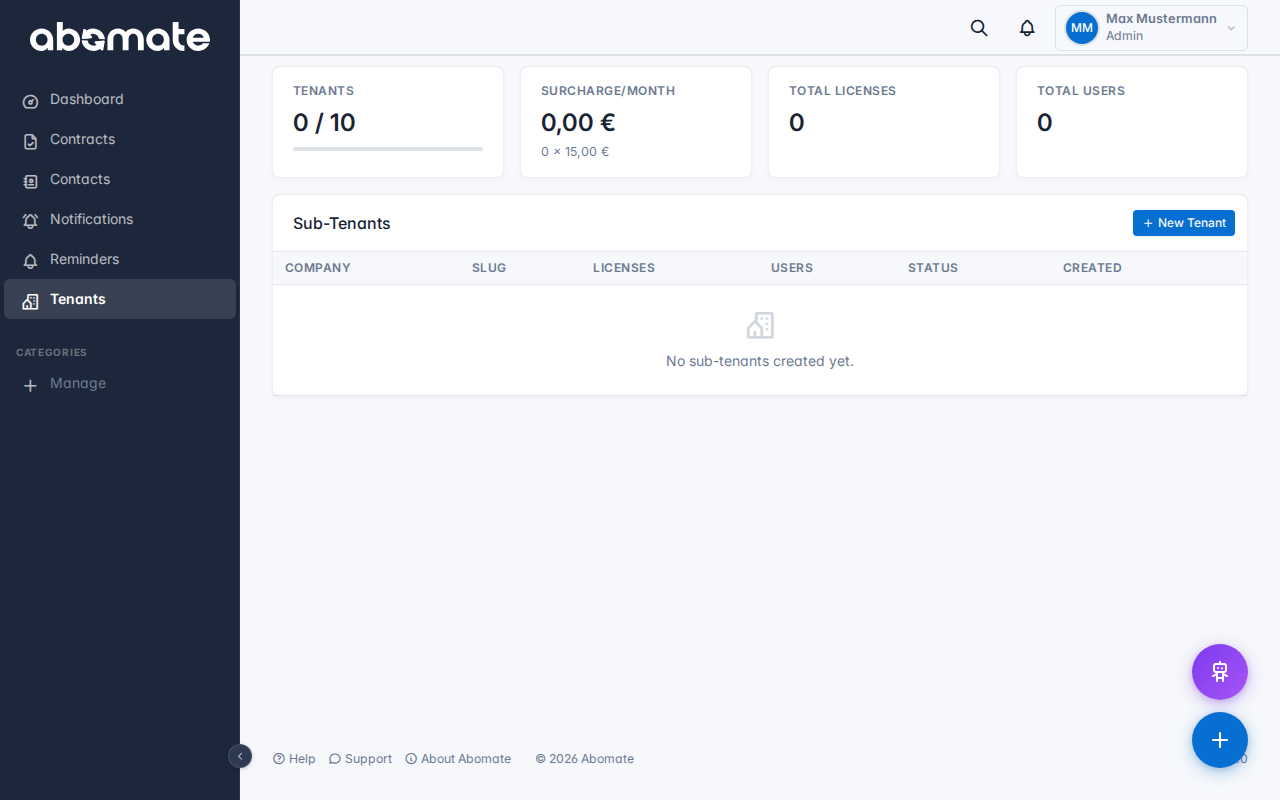The width and height of the screenshot is (1280, 800).
Task: Click the About Abomate footer link
Action: pyautogui.click(x=458, y=759)
